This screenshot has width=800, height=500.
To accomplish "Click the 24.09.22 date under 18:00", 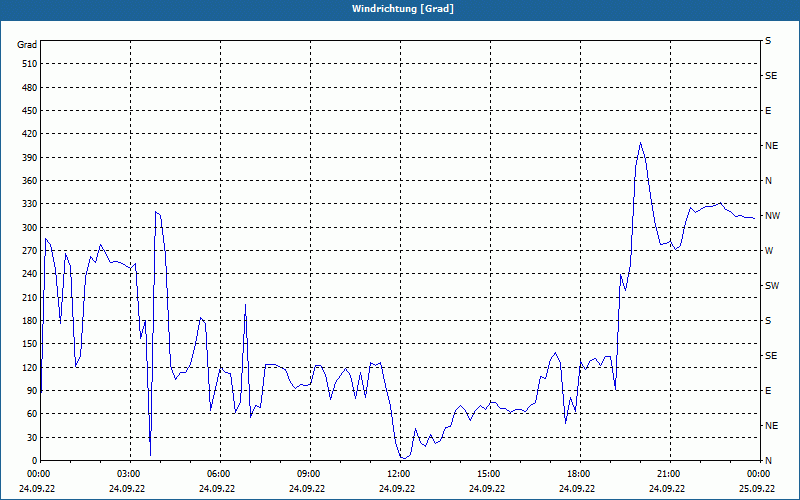I will (x=577, y=488).
